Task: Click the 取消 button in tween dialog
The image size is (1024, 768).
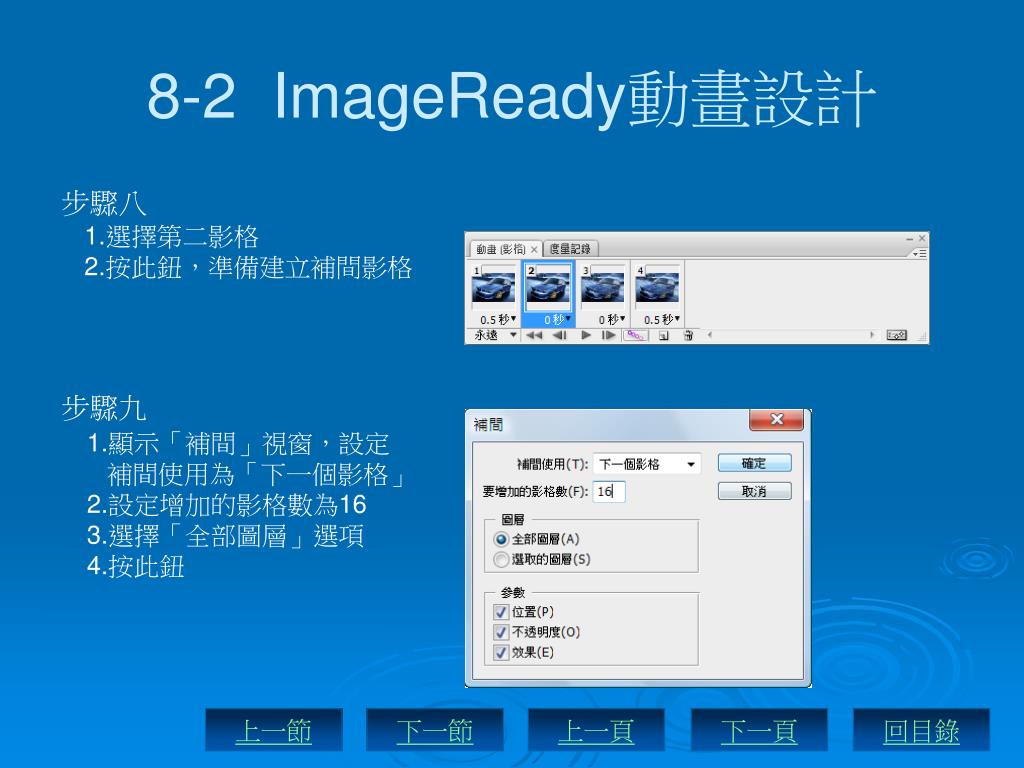Action: tap(754, 491)
